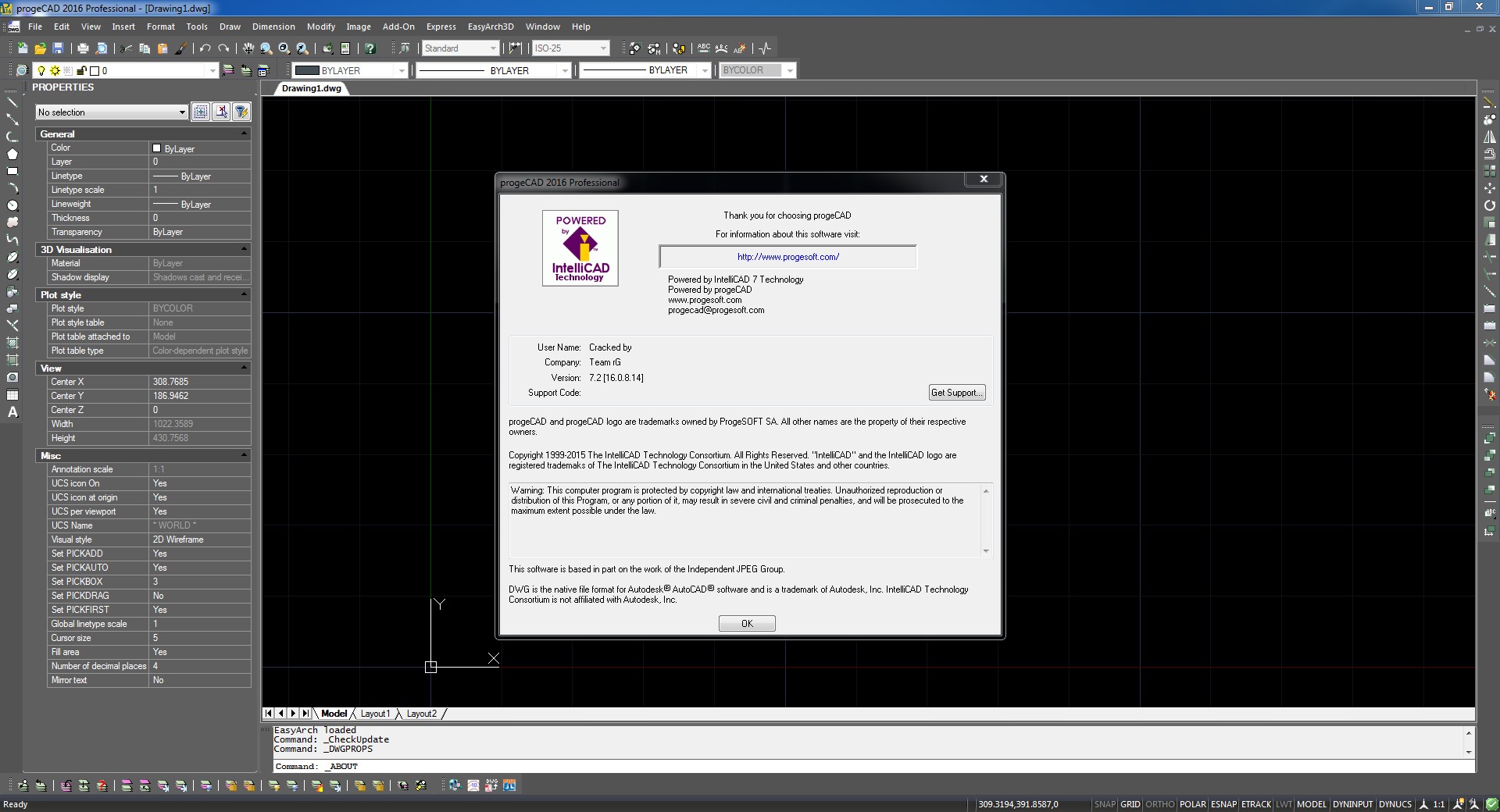The image size is (1500, 812).
Task: Click the Color ByLayer swatch in Properties
Action: 156,148
